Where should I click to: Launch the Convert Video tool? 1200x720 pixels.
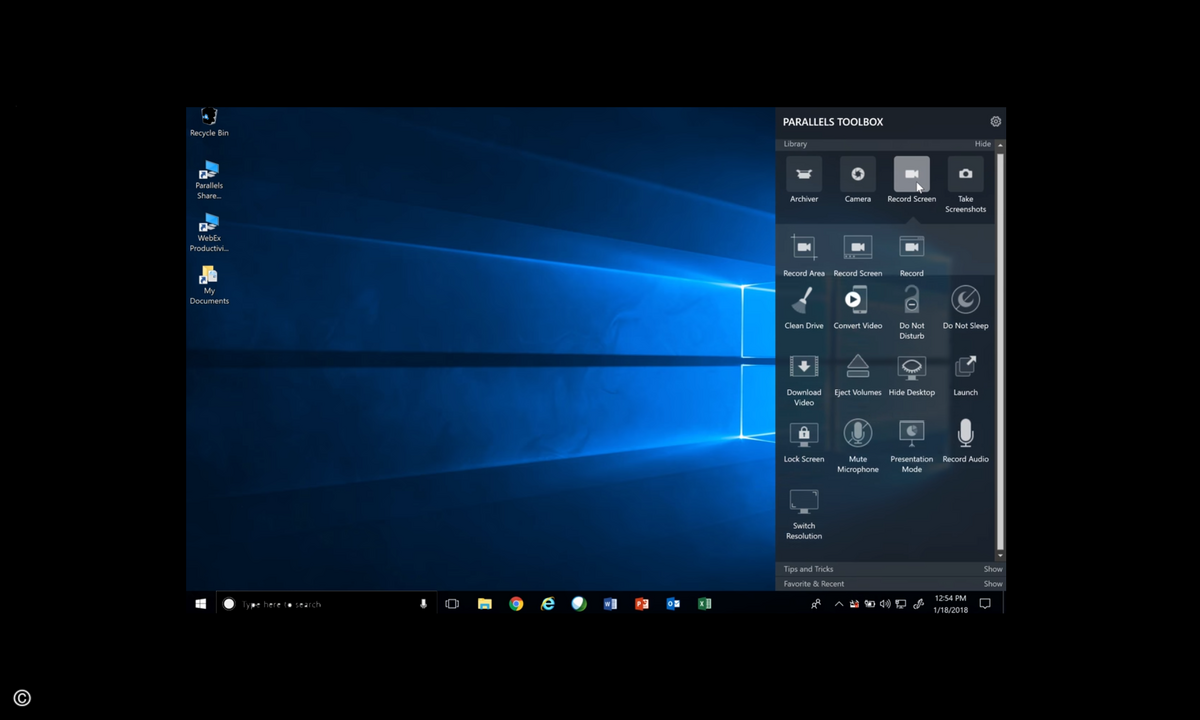(858, 307)
